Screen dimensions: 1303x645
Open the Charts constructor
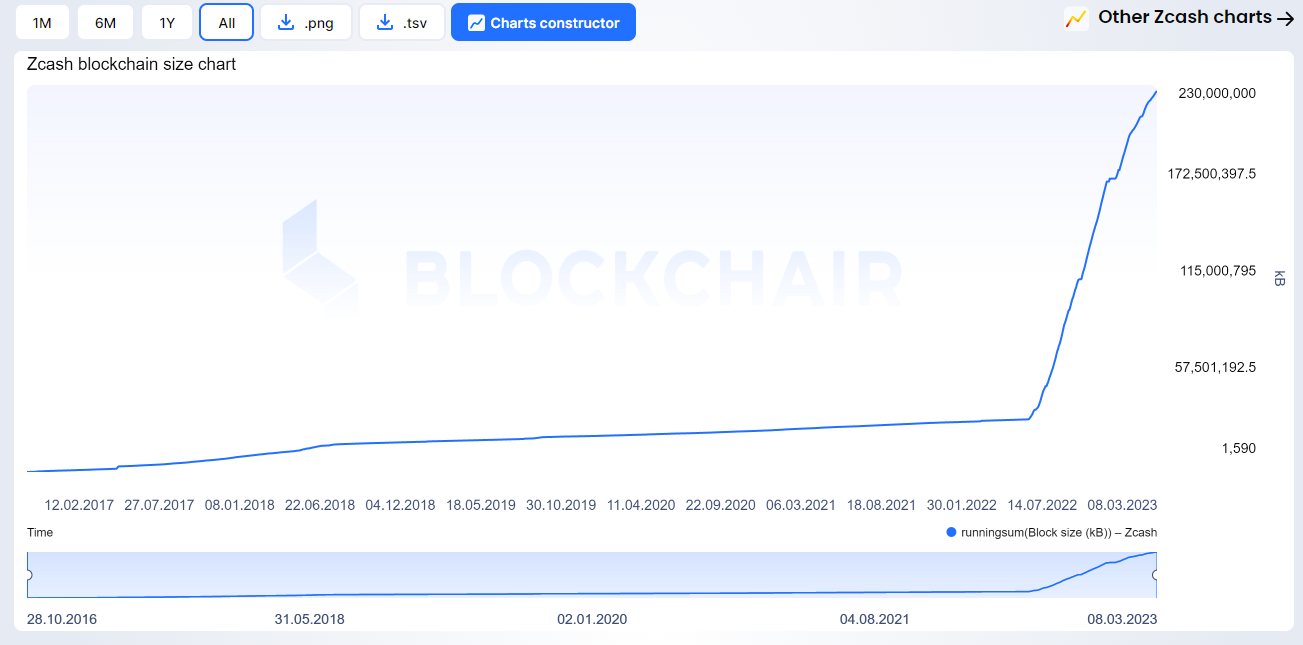(x=543, y=22)
